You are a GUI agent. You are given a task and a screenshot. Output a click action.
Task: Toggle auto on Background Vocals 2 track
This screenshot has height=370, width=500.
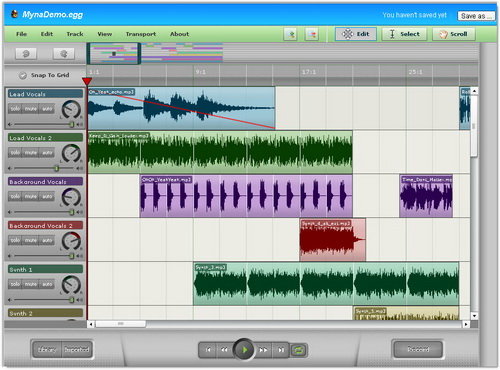coord(47,240)
